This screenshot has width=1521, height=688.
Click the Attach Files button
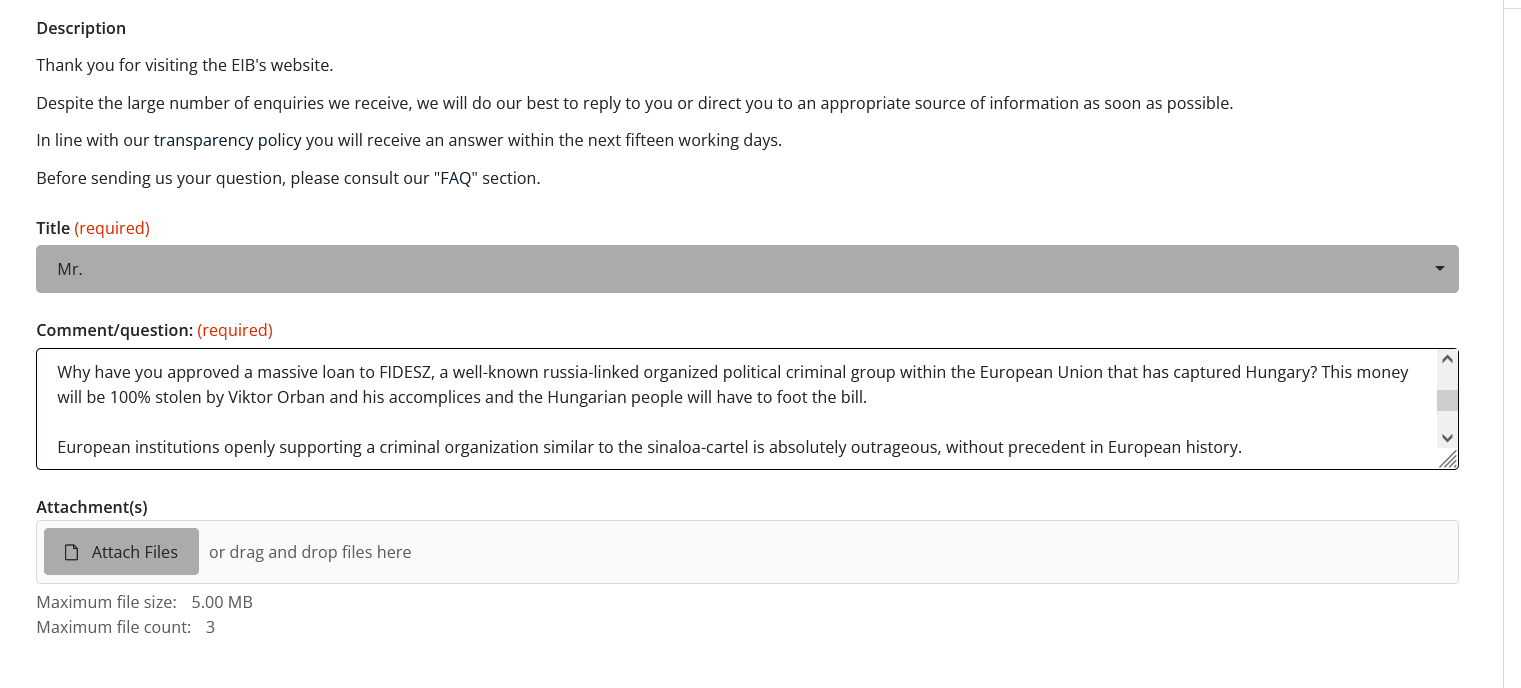click(x=121, y=552)
